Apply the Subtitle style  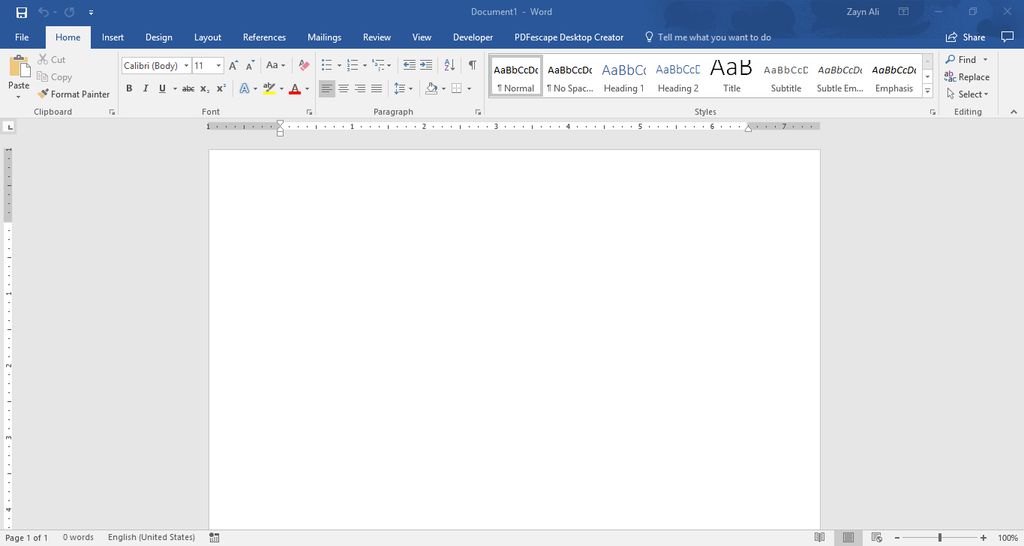[x=786, y=76]
